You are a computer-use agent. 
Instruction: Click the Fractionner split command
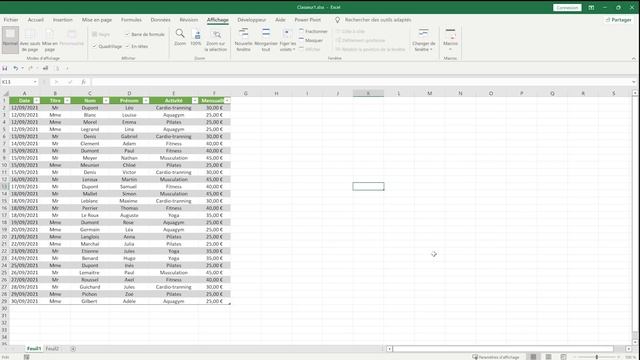[x=313, y=31]
